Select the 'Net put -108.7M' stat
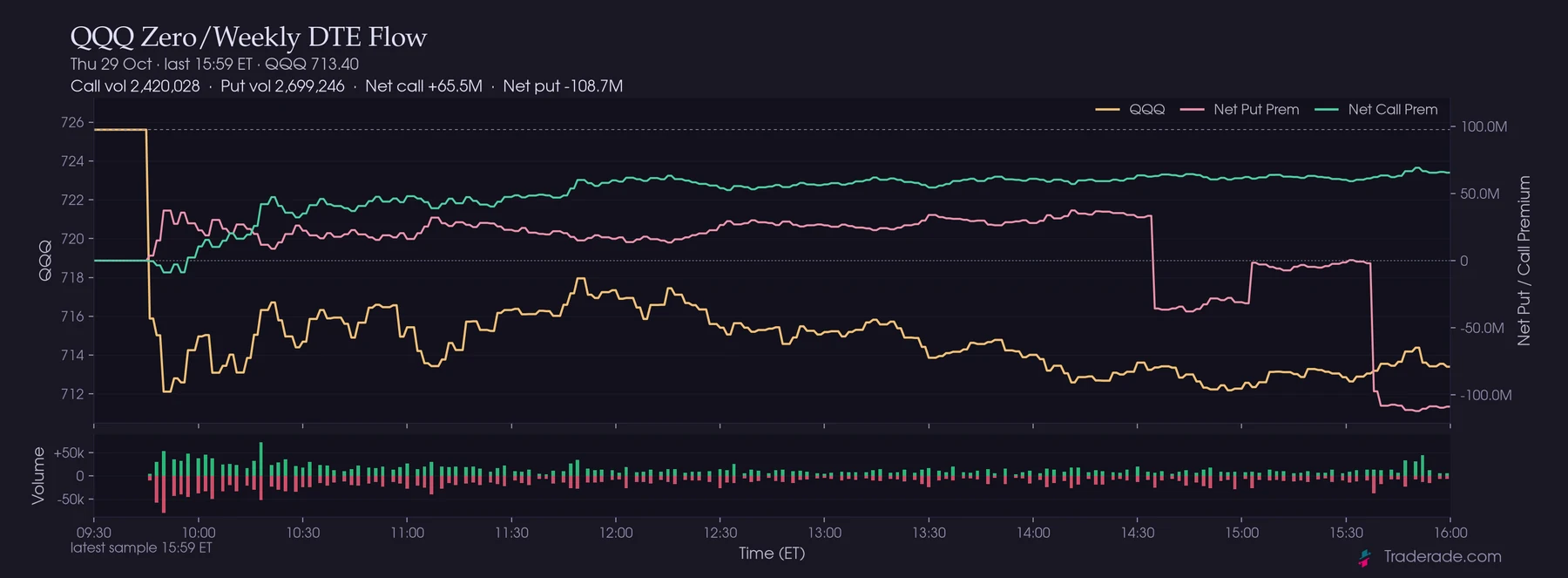Screen dimensions: 1568x578 pos(563,86)
